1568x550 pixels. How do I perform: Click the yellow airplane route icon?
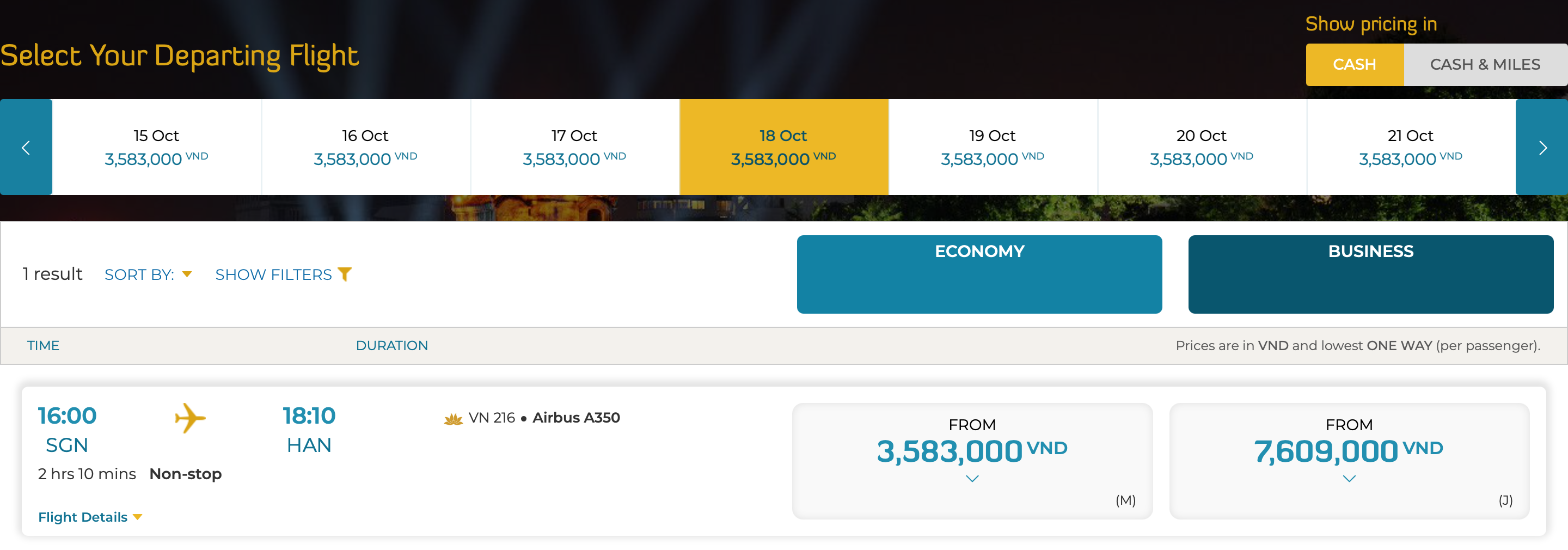coord(190,418)
